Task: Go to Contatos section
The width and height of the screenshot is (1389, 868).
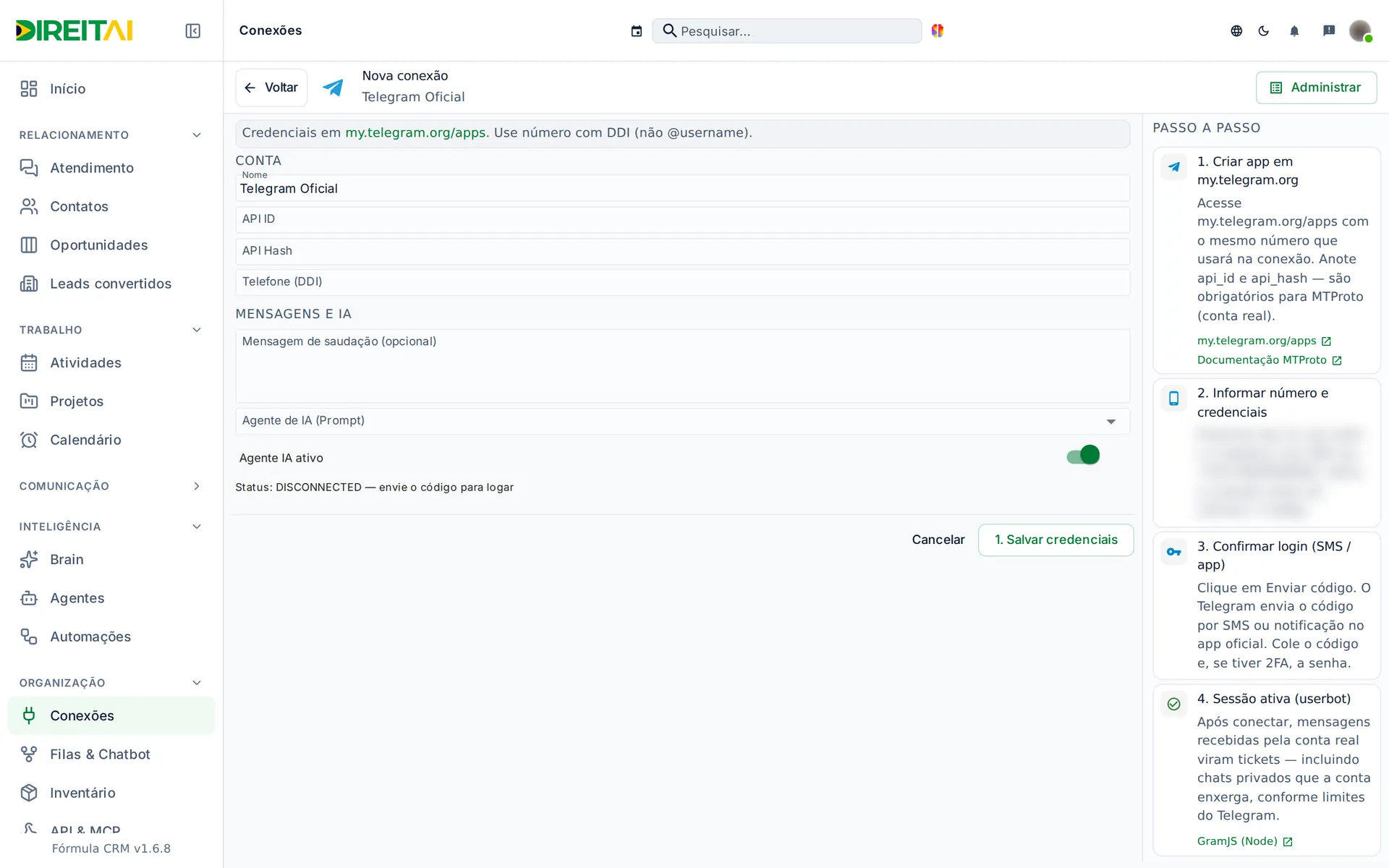Action: click(111, 207)
